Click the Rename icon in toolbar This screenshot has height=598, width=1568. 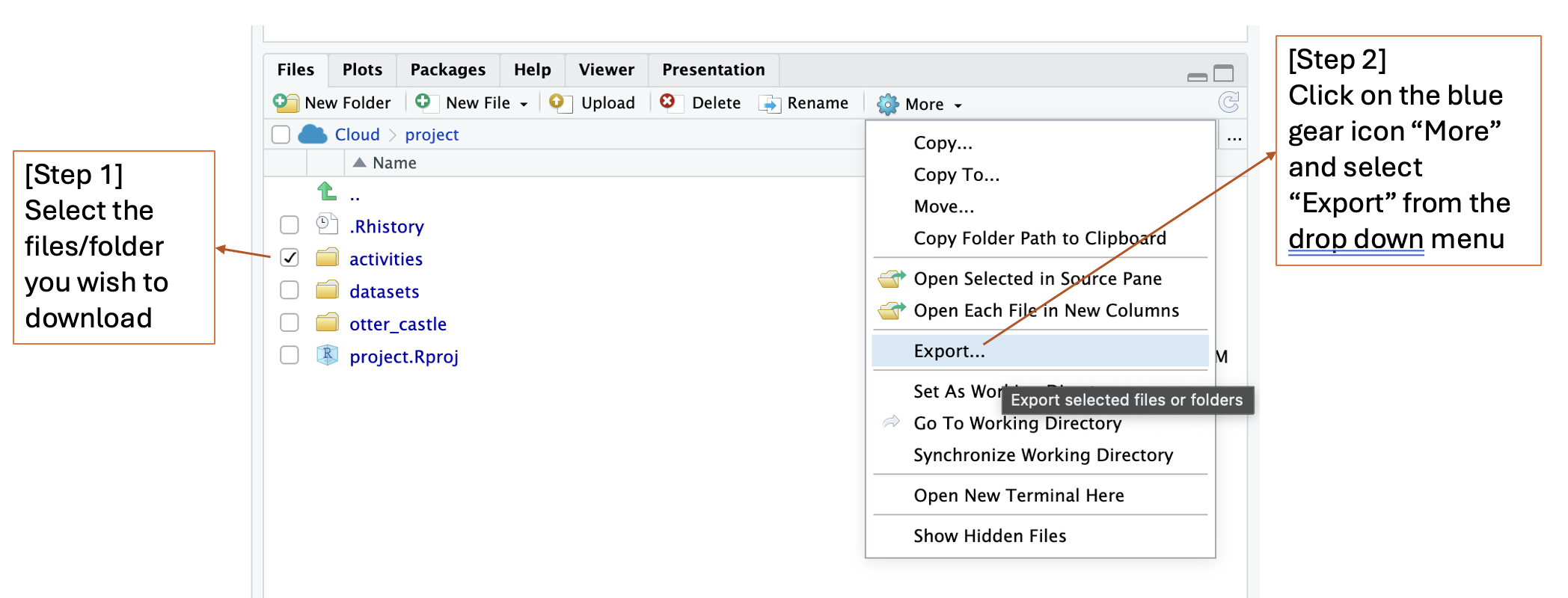click(770, 103)
